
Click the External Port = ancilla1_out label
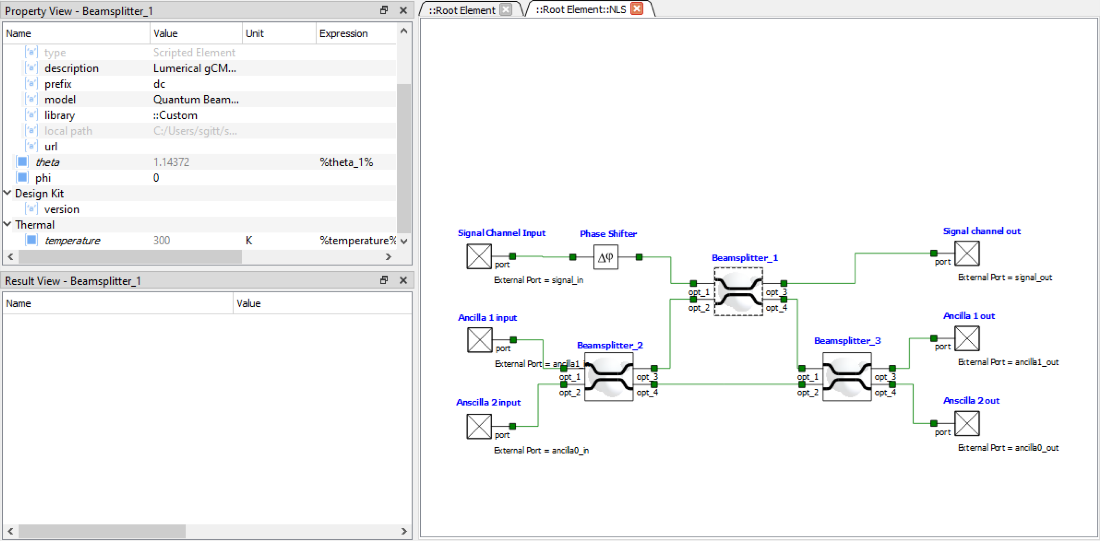(x=1008, y=362)
